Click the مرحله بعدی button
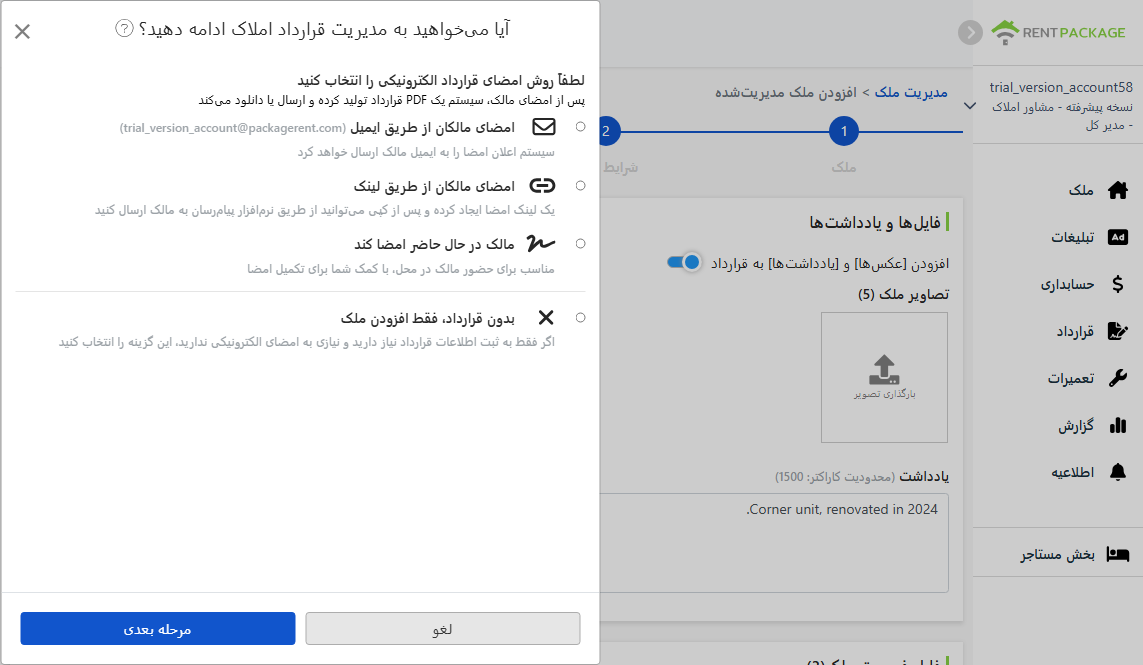Screen dimensions: 1143x665 click(157, 629)
